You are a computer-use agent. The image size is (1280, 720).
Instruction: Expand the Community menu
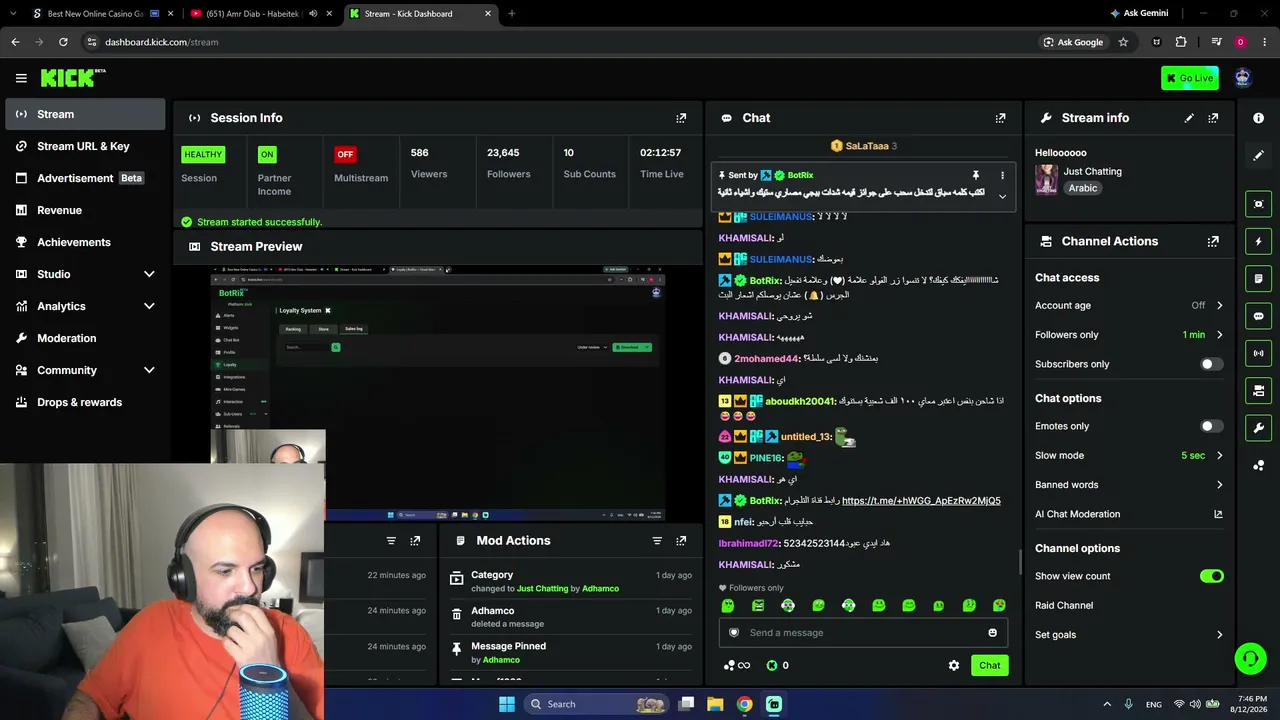coord(149,370)
